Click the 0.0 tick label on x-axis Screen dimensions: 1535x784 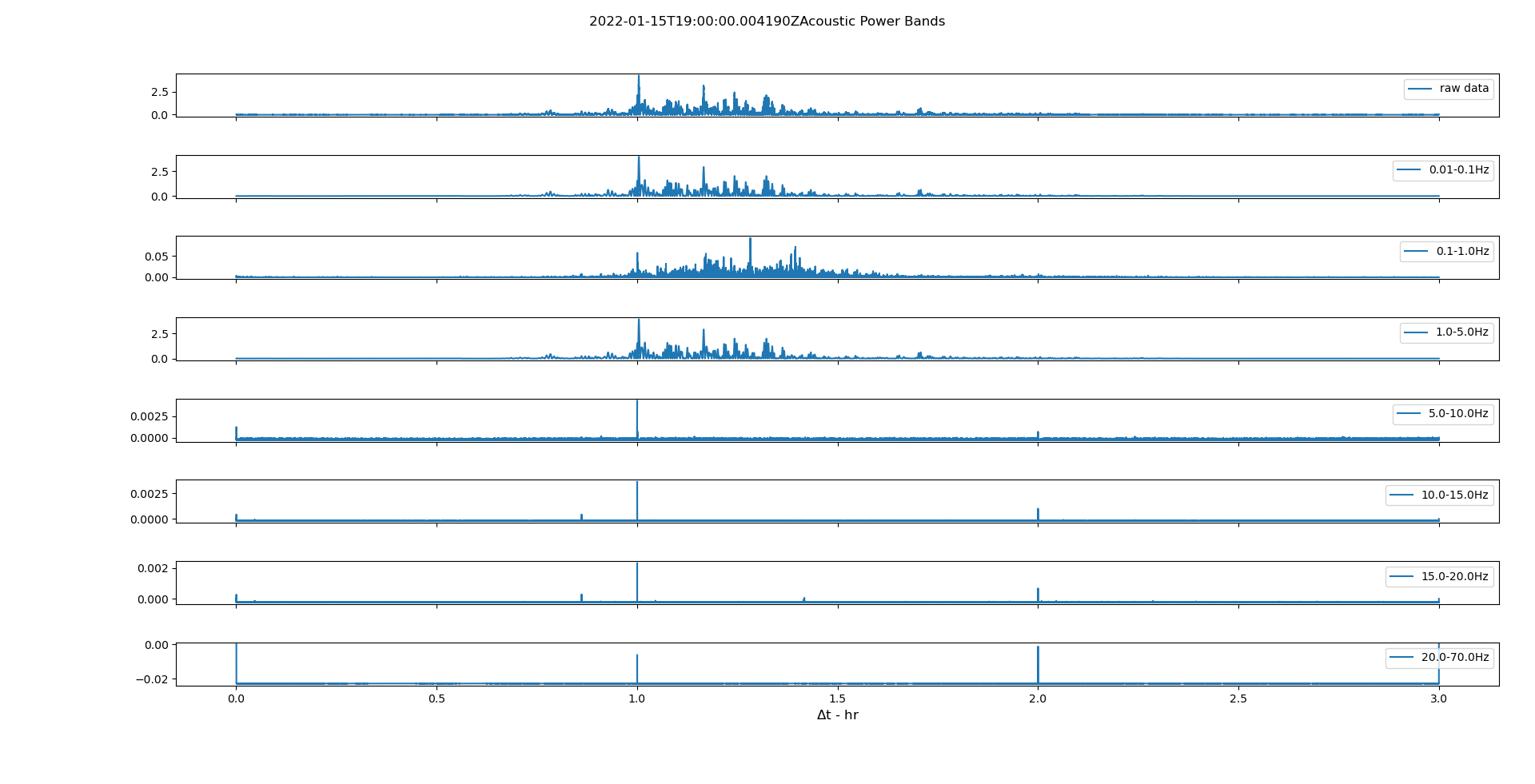pos(236,698)
